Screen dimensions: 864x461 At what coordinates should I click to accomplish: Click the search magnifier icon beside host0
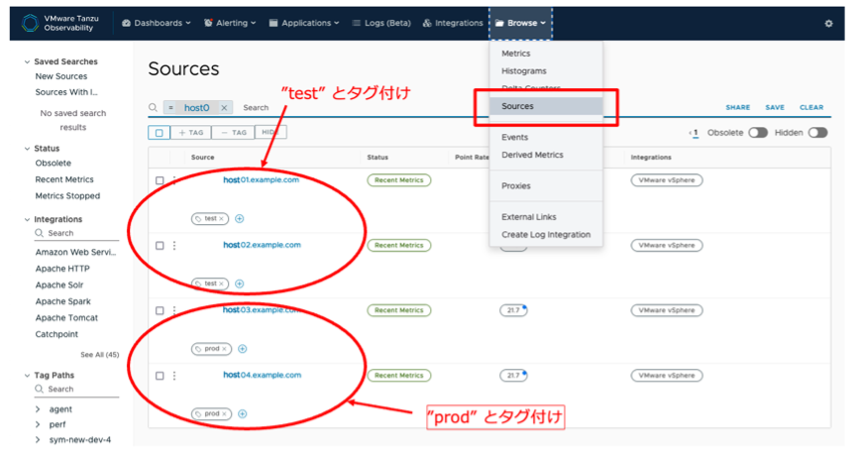(x=153, y=107)
